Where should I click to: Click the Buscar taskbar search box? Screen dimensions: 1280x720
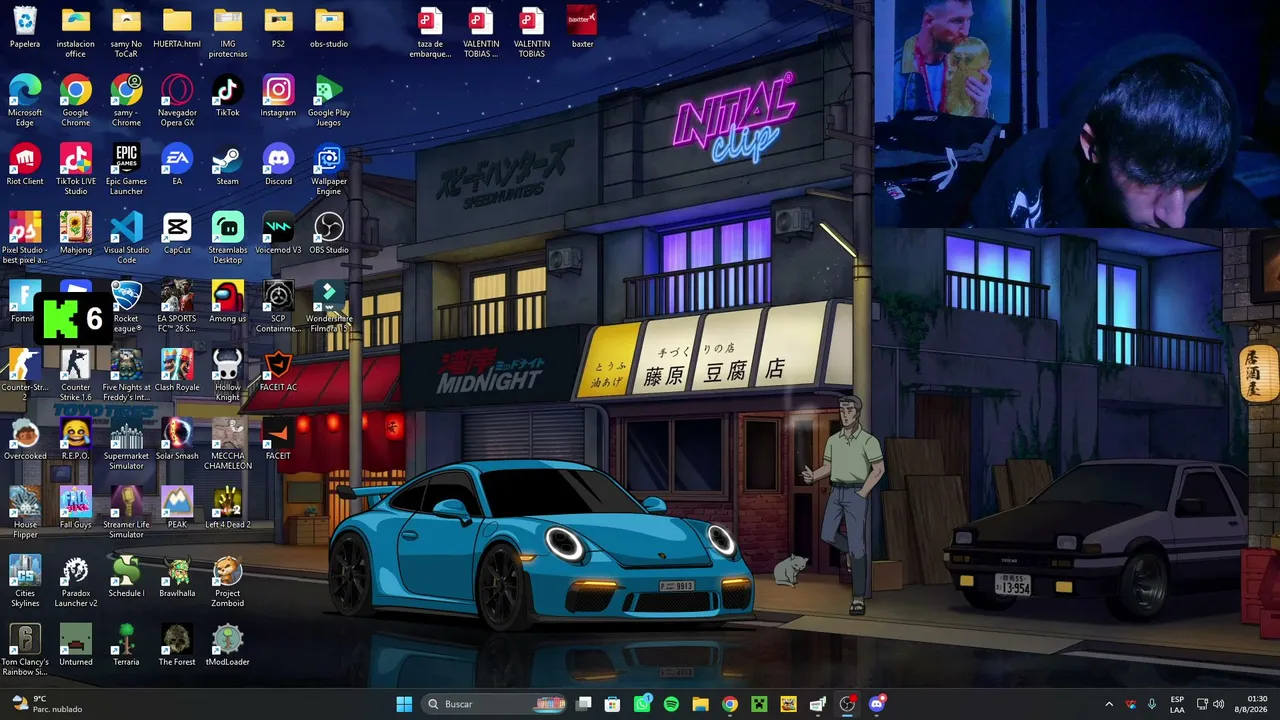[495, 704]
